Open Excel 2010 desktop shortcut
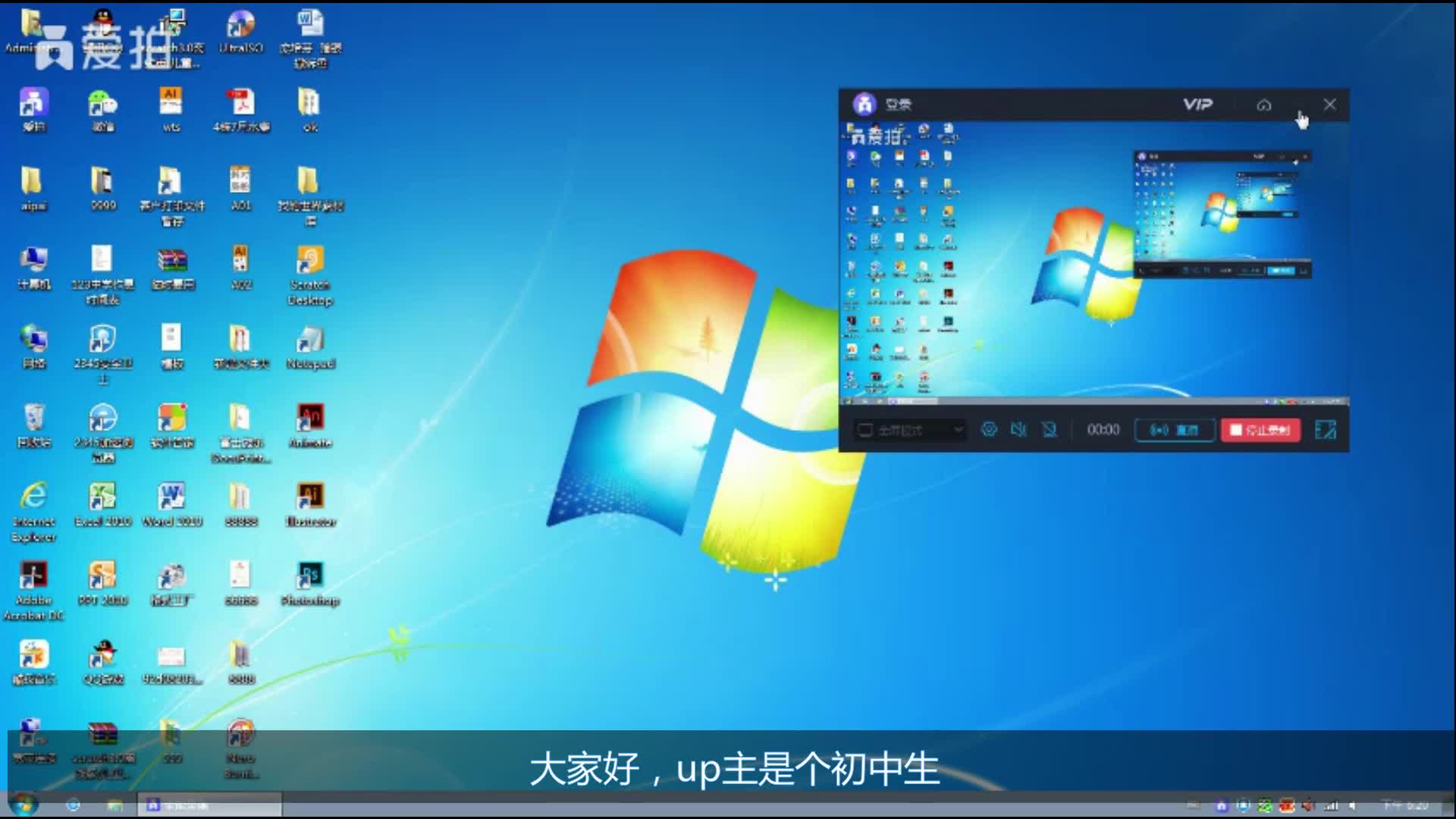The height and width of the screenshot is (819, 1456). click(102, 497)
